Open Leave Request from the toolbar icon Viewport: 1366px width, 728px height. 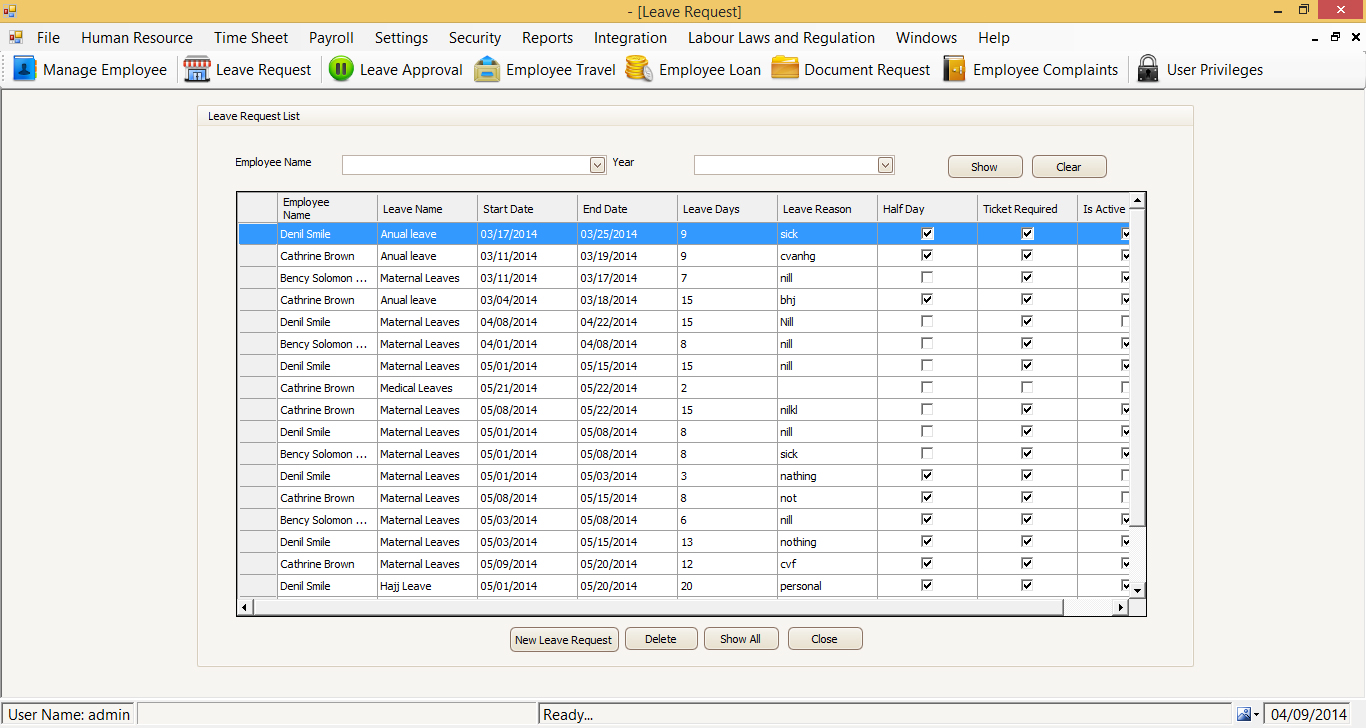point(198,70)
